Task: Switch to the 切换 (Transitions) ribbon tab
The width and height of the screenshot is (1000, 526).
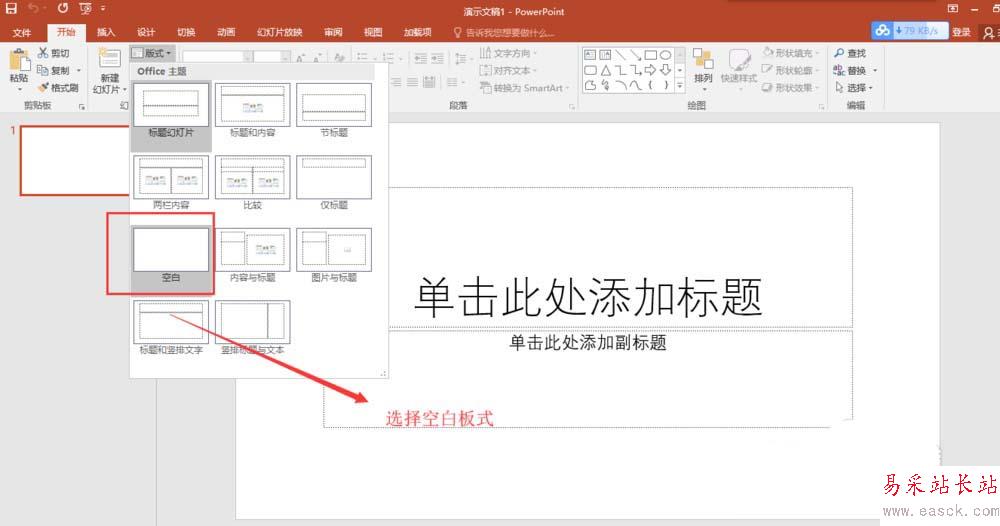Action: [186, 33]
